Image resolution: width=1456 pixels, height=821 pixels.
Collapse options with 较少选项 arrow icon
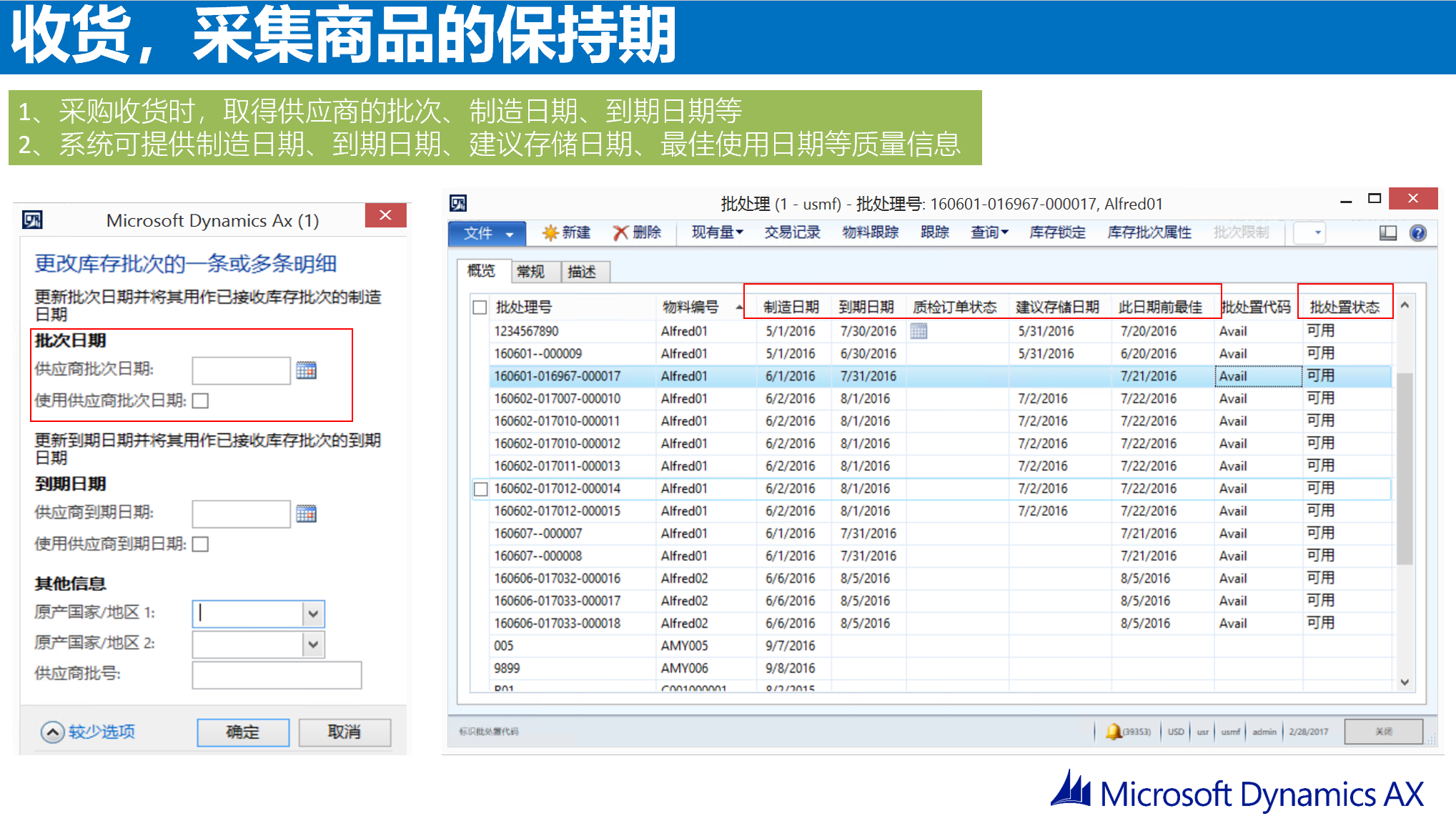click(52, 732)
